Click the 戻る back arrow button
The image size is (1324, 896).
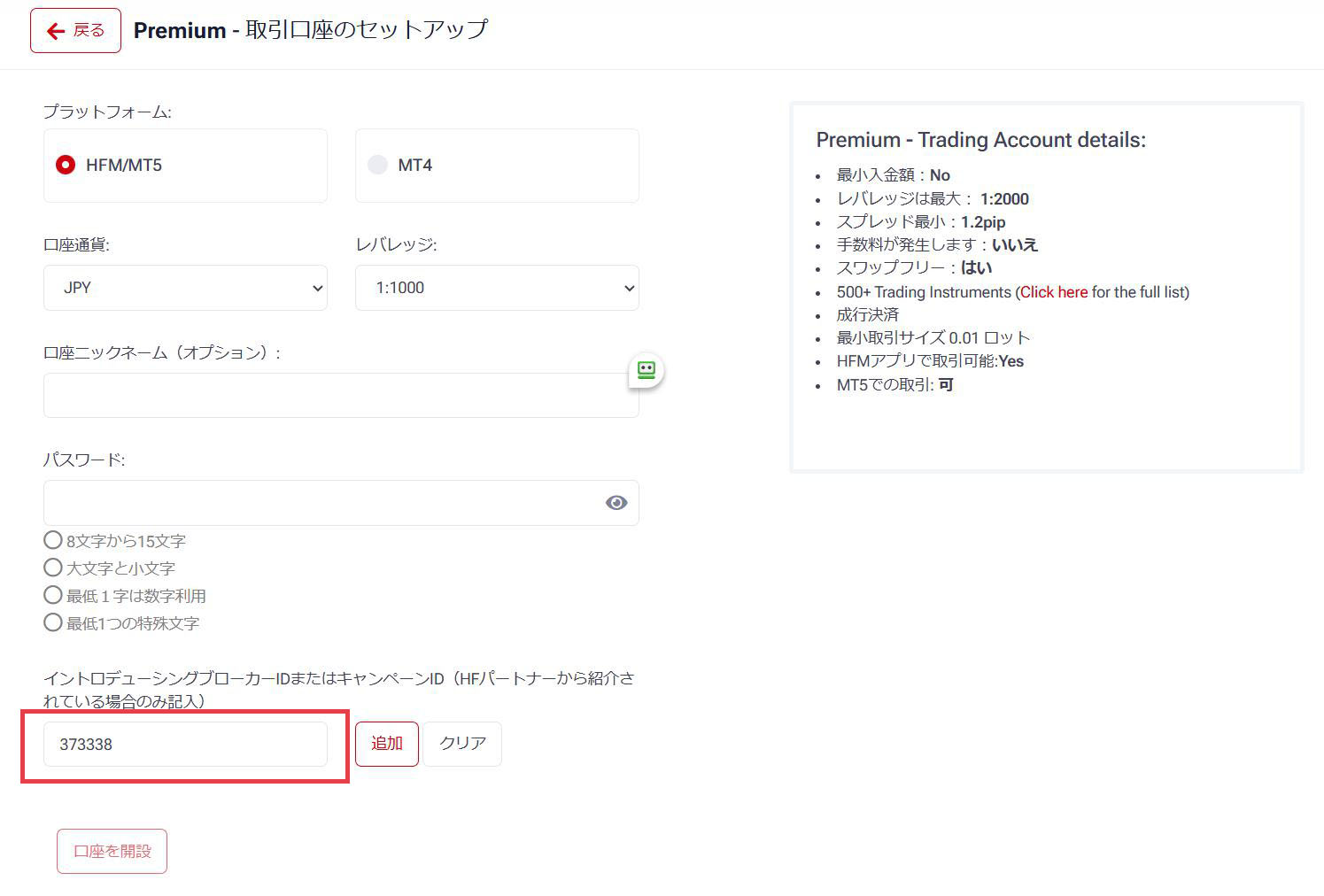click(x=75, y=31)
